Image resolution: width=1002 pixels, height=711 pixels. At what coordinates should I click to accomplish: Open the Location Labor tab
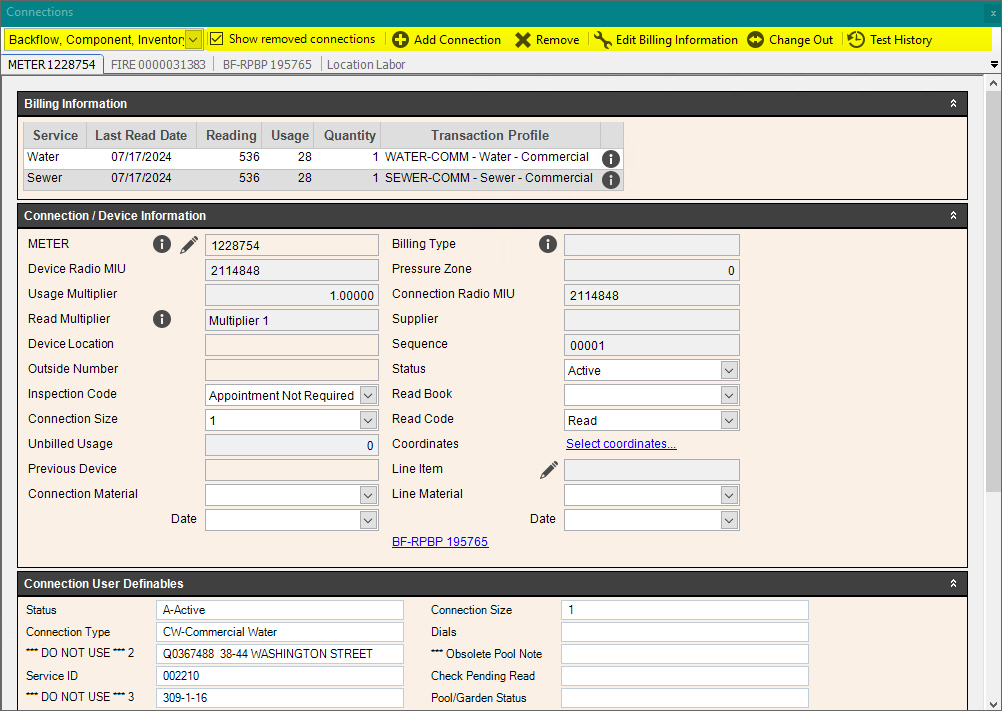[x=366, y=65]
